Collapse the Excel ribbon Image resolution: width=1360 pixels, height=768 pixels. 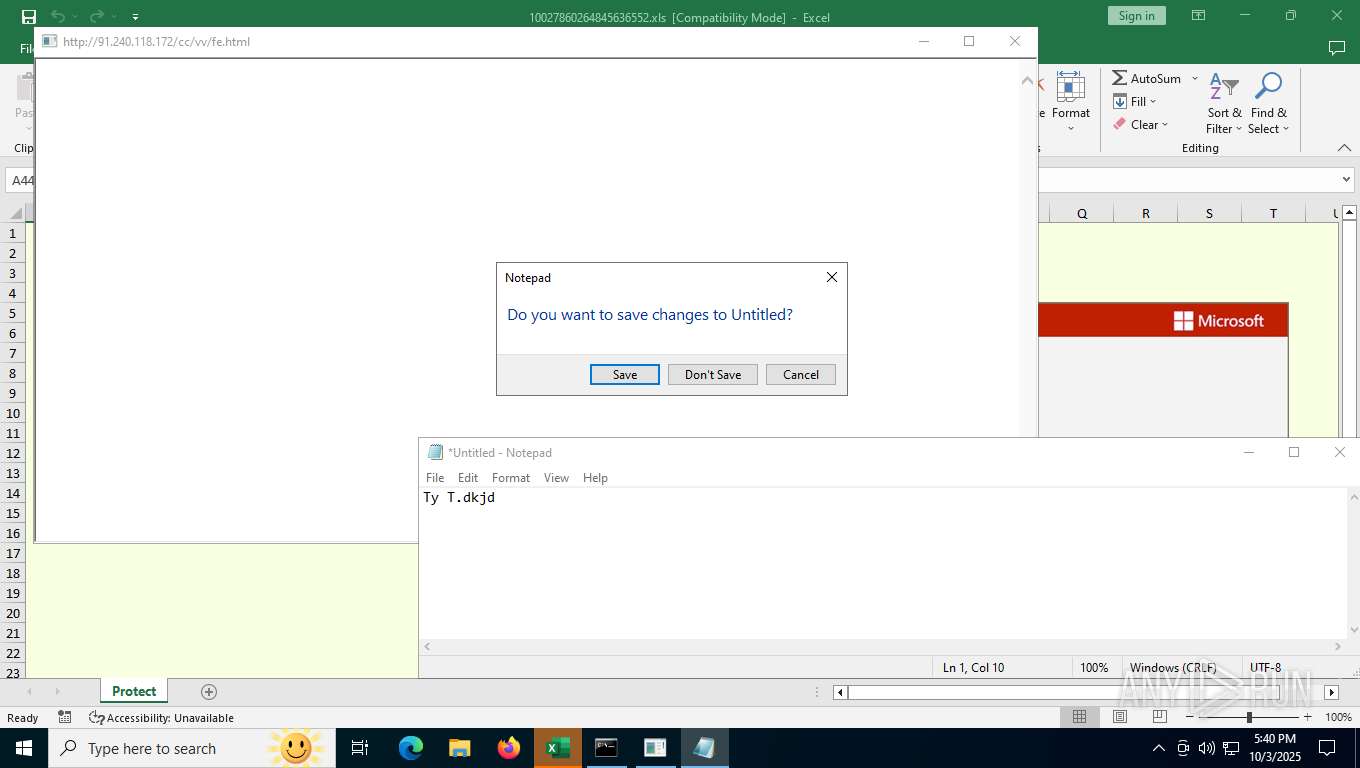1344,148
